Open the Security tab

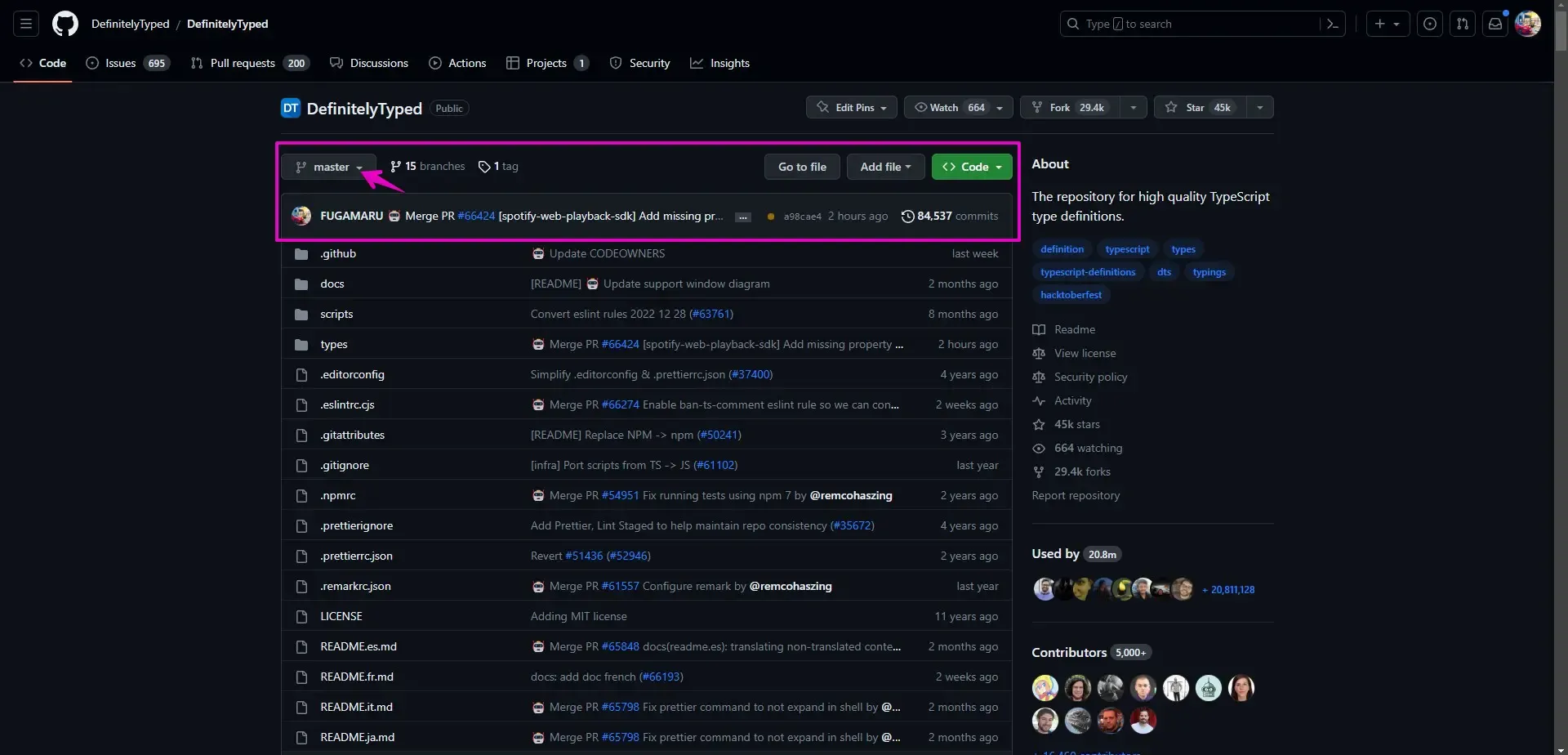coord(639,63)
